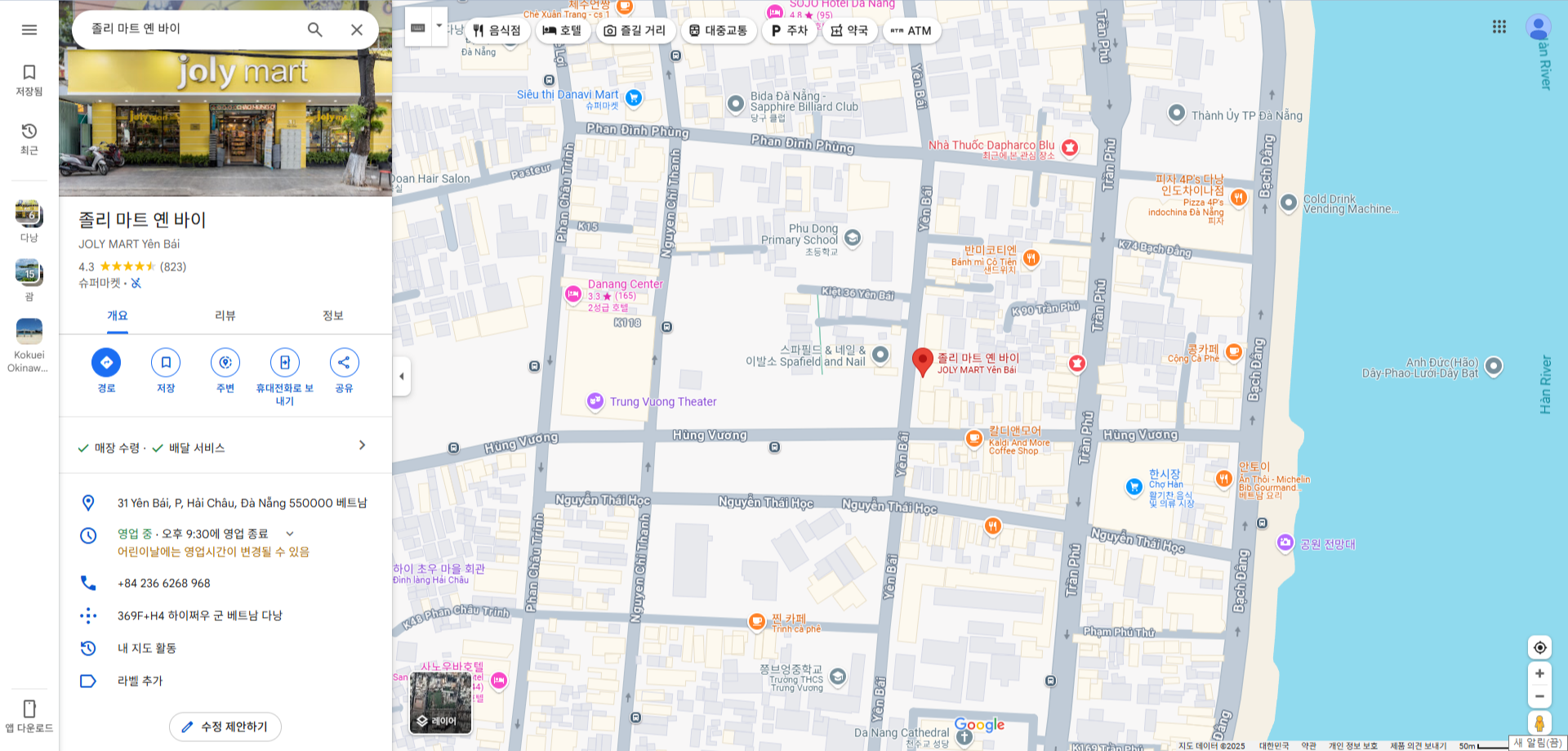Open the Google apps grid
This screenshot has height=751, width=1568.
tap(1499, 27)
